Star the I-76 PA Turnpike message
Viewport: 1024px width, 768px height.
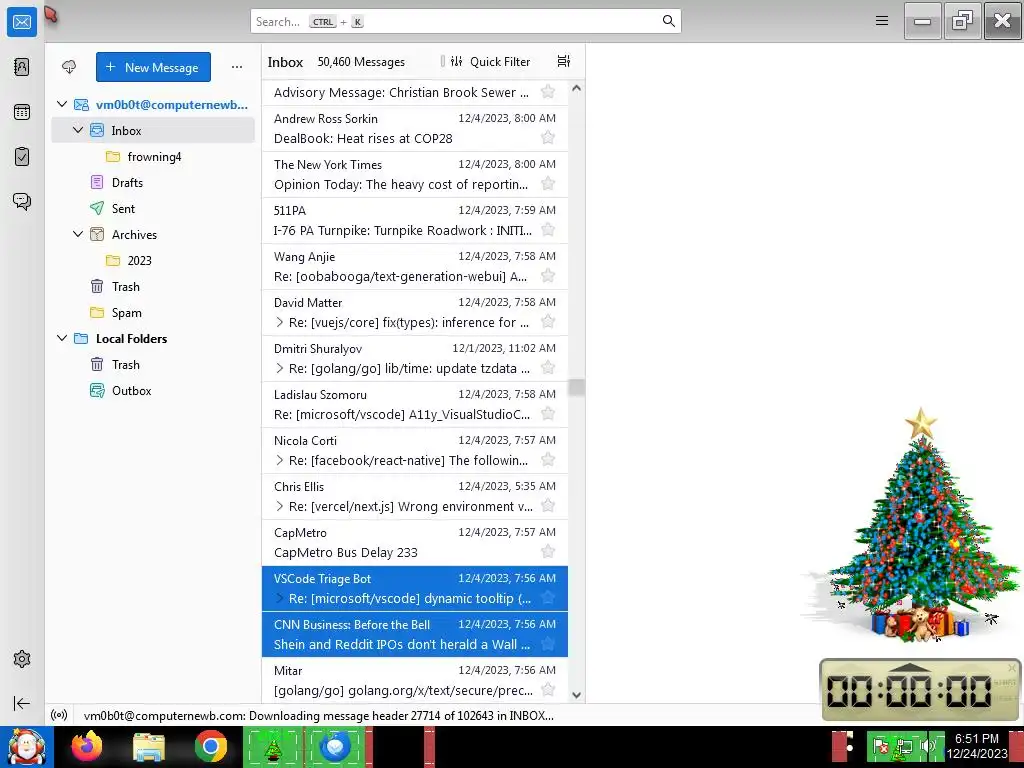[x=548, y=230]
